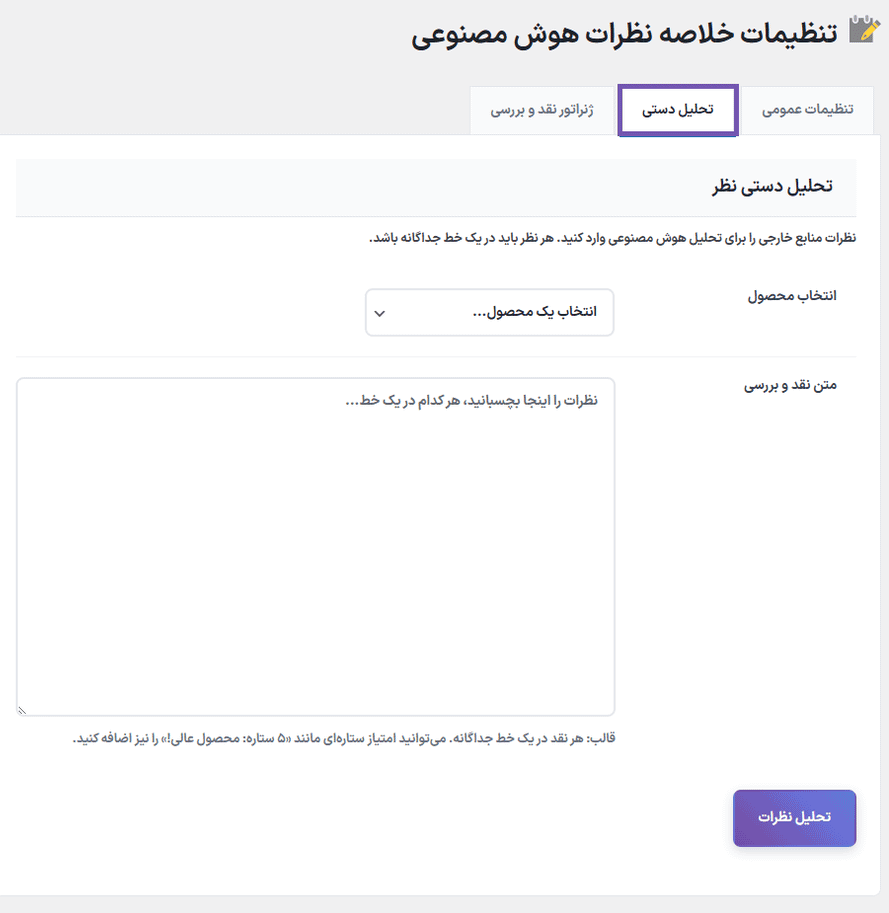This screenshot has height=913, width=889.
Task: Click the انتخاب محصول field label
Action: [x=792, y=297]
